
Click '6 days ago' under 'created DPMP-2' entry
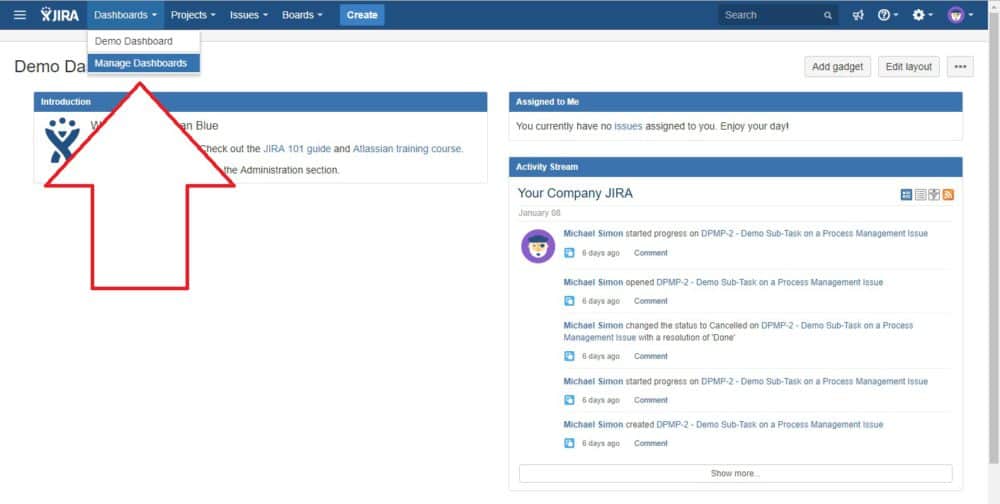[x=600, y=443]
